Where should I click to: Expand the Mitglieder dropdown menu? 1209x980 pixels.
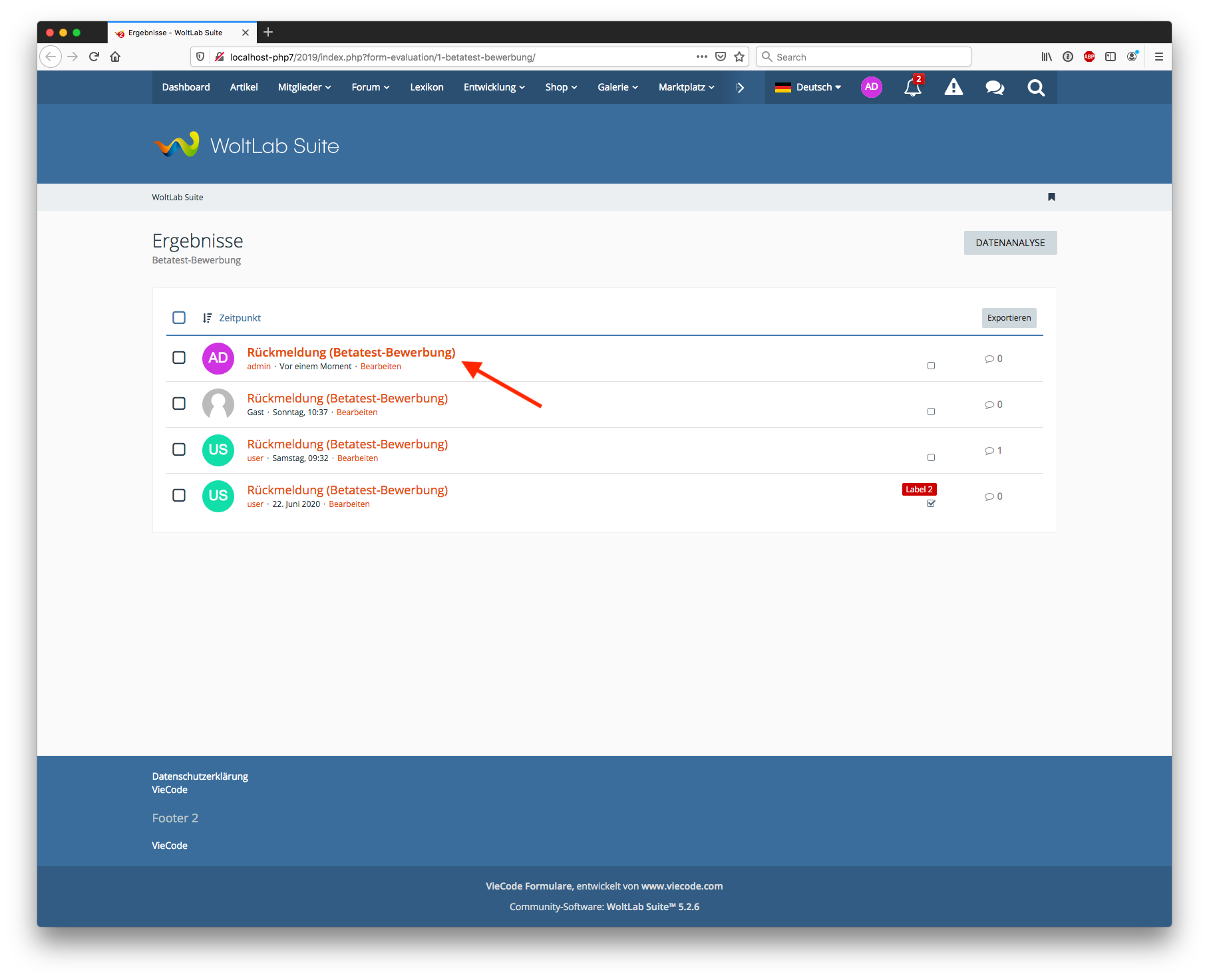(x=304, y=87)
